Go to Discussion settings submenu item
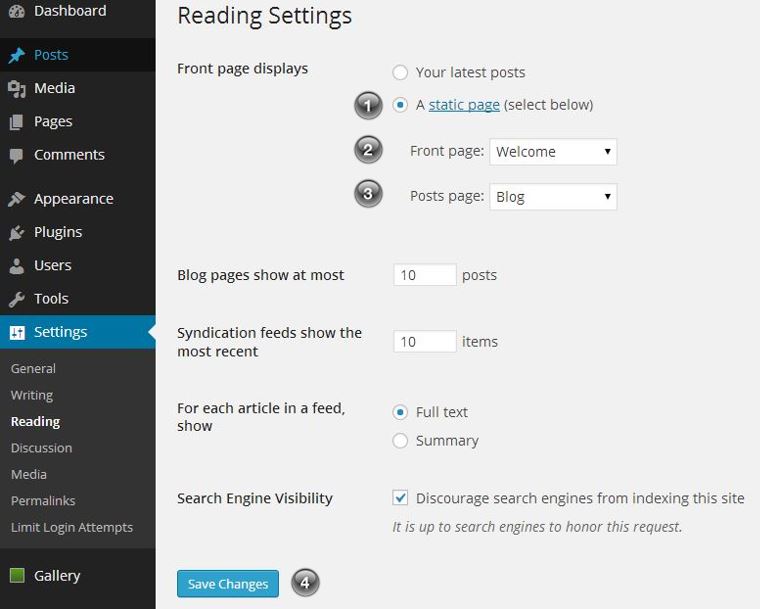This screenshot has height=609, width=760. [x=42, y=448]
